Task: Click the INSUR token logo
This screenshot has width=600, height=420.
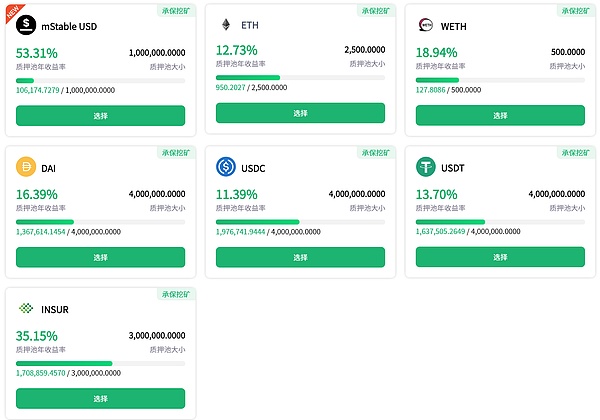Action: [27, 309]
